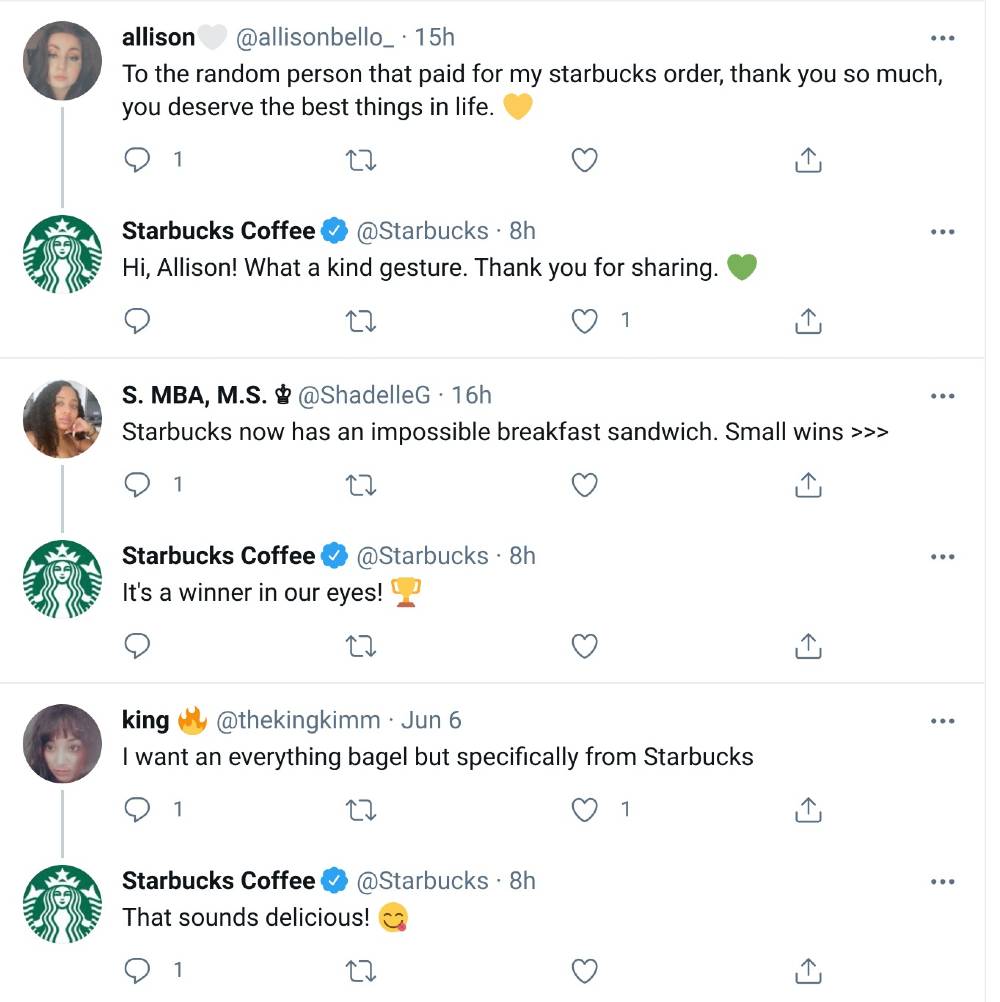Viewport: 1000px width, 1002px height.
Task: Retweet the impossible breakfast sandwich tweet
Action: [360, 484]
